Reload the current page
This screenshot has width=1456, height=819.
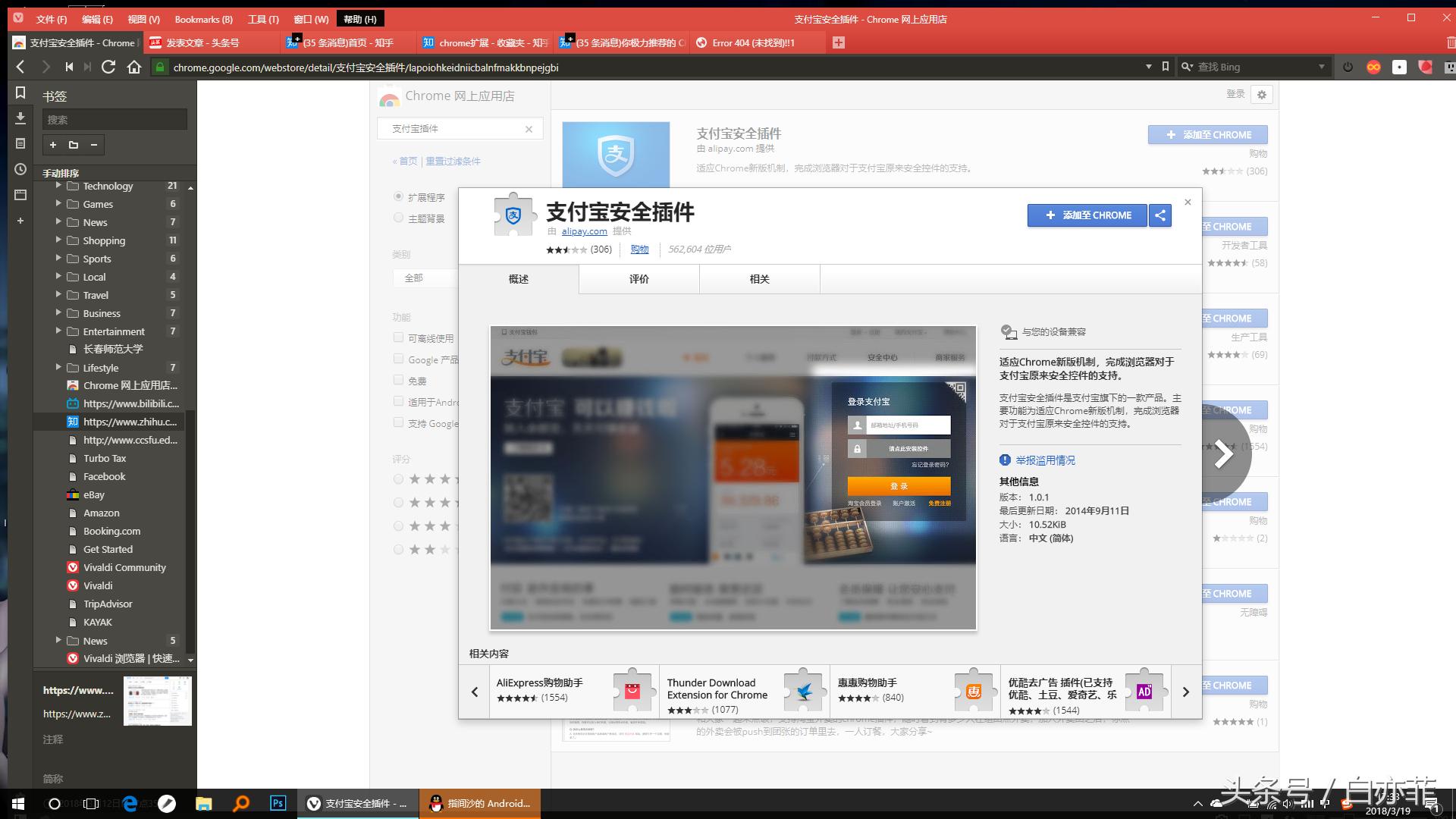pos(109,67)
